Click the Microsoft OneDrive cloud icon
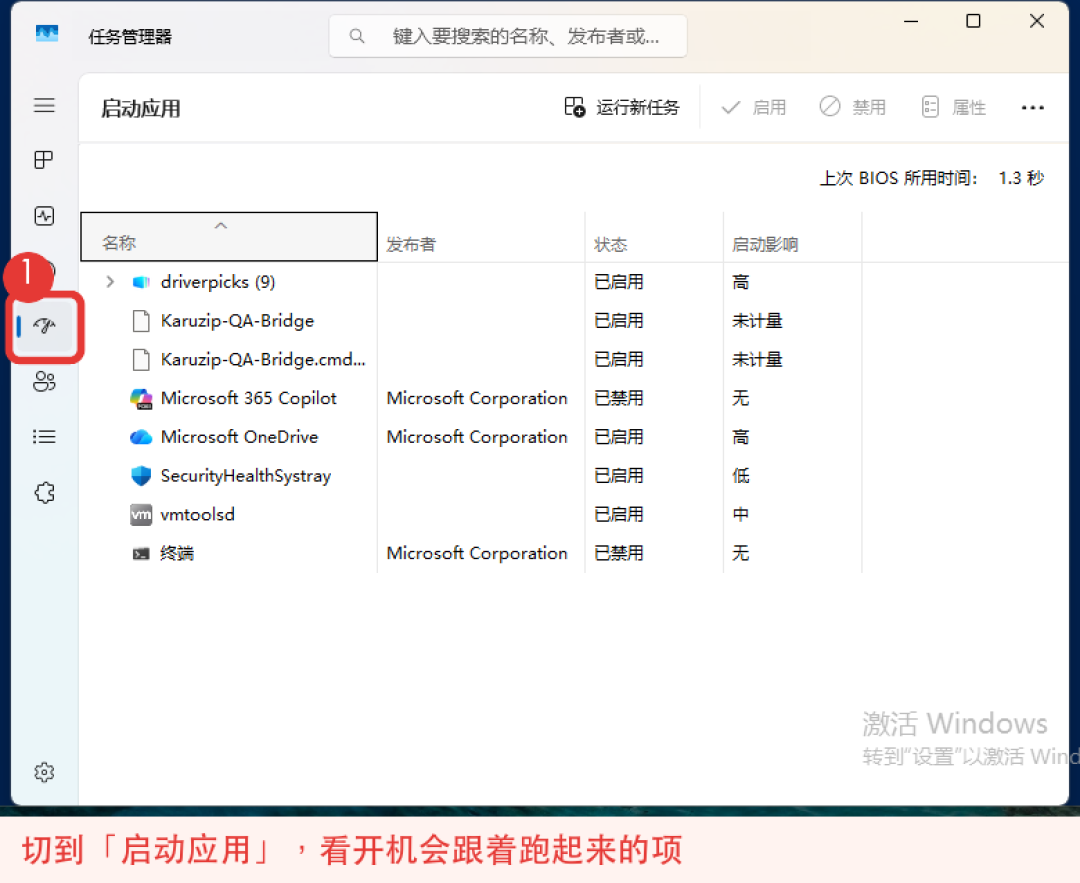This screenshot has width=1080, height=883. (141, 437)
